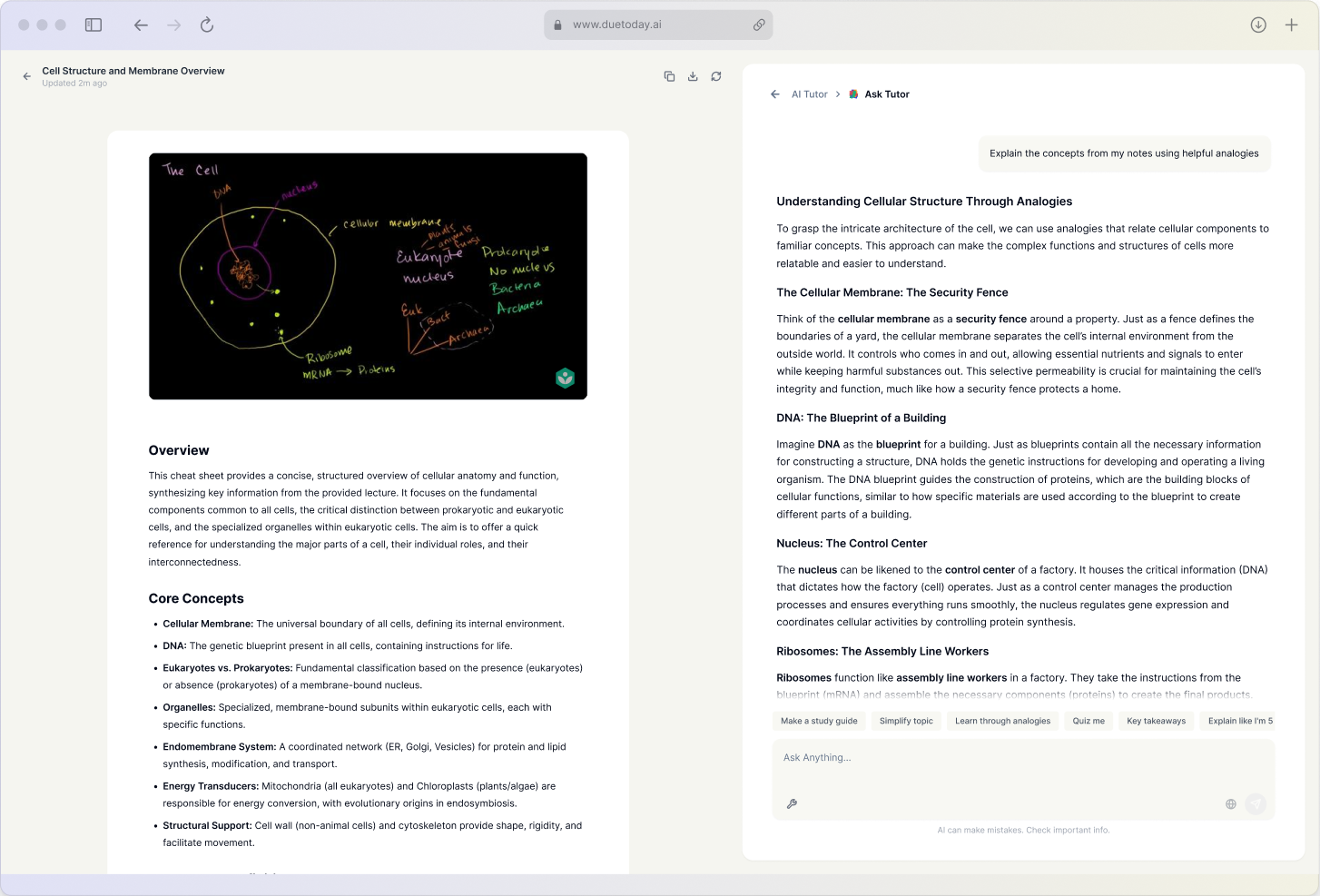The image size is (1320, 896).
Task: Enable web search with the globe icon
Action: pos(1230,803)
